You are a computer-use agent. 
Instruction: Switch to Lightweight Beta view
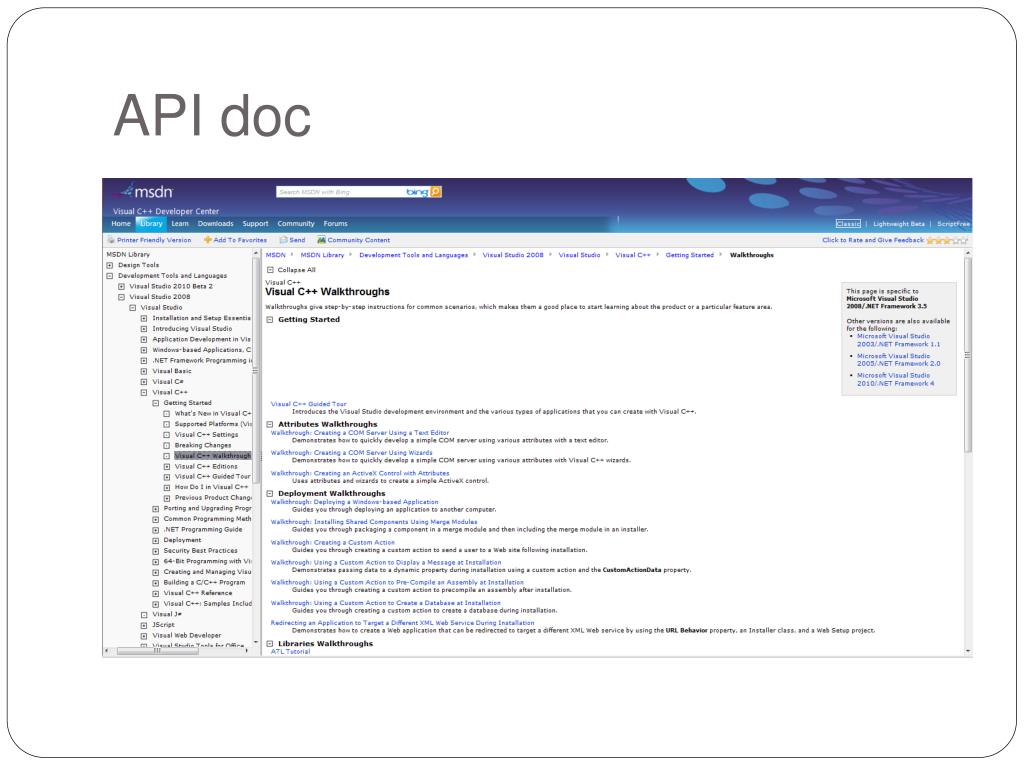899,224
